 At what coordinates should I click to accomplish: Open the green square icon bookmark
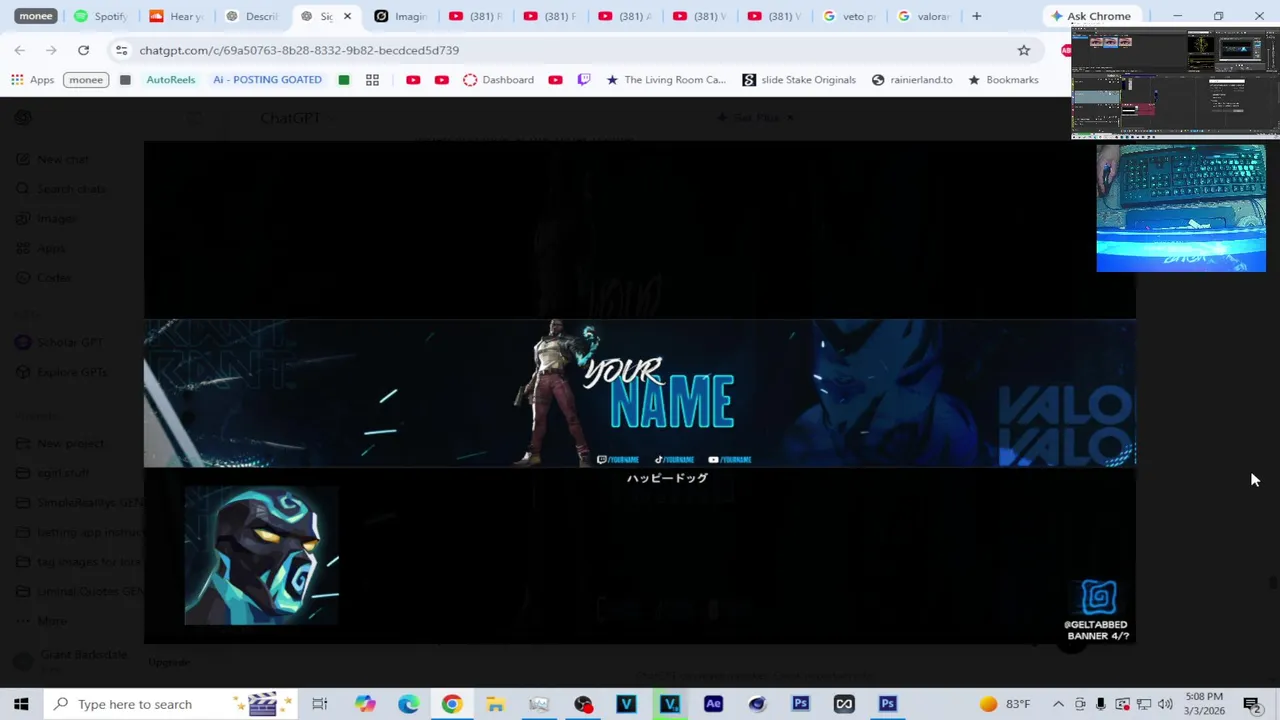344,80
